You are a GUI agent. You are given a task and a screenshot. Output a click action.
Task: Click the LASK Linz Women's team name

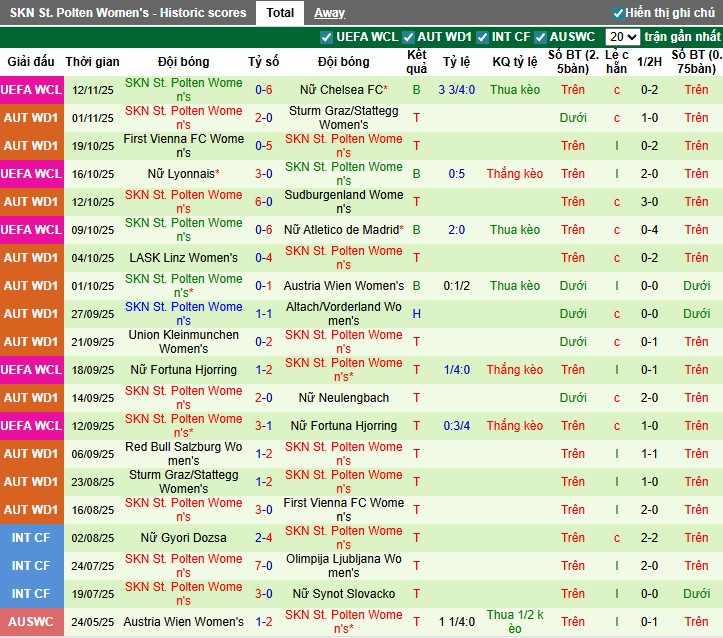[x=184, y=258]
